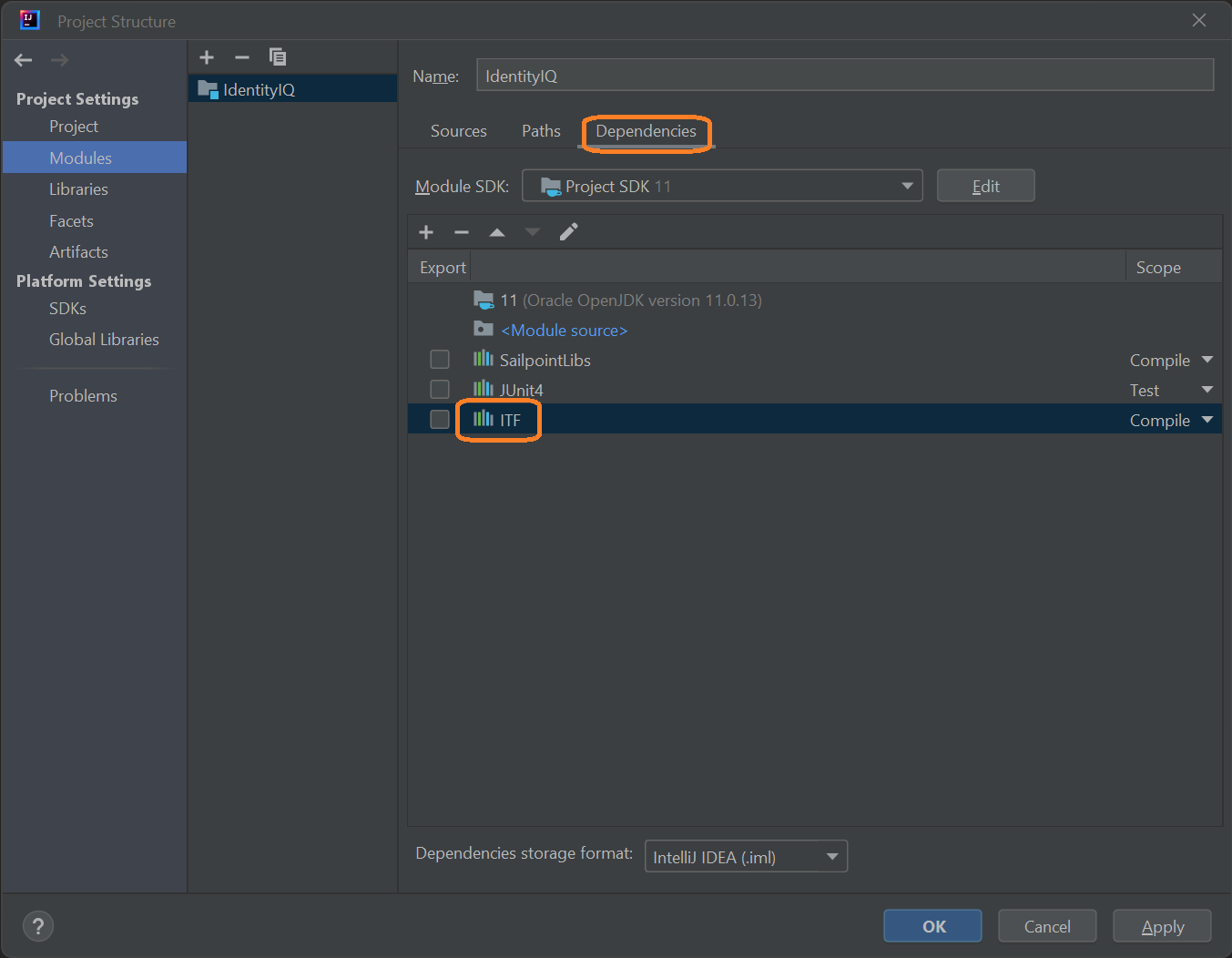
Task: Select the JUnit4 dependency name
Action: coord(521,391)
